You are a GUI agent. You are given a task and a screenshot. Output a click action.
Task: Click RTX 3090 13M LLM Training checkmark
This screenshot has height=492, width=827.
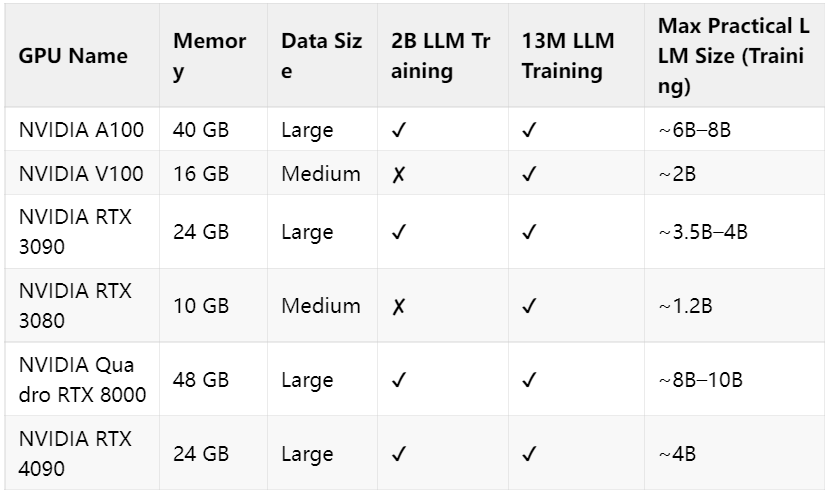point(529,231)
